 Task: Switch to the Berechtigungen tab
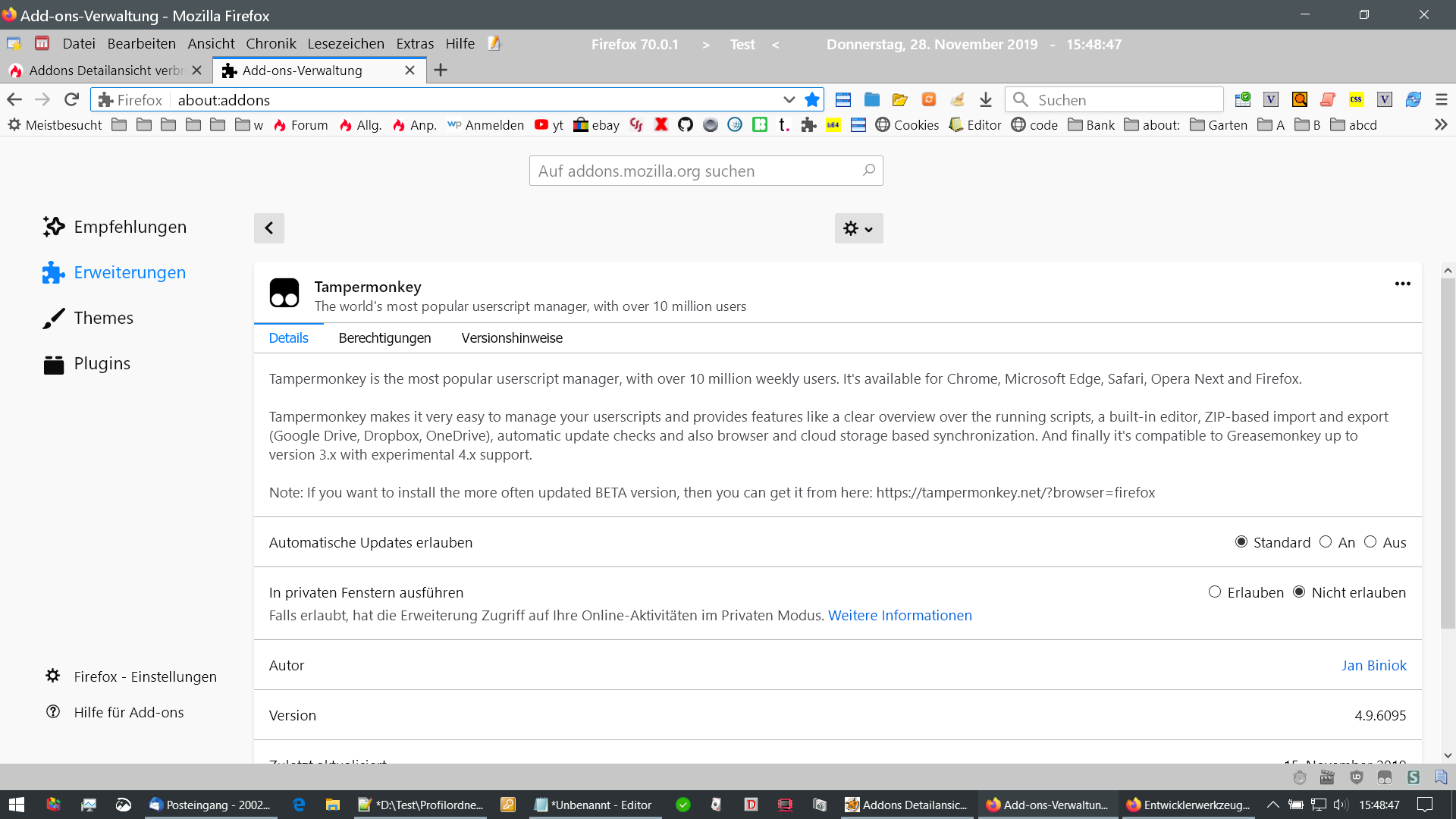coord(384,338)
